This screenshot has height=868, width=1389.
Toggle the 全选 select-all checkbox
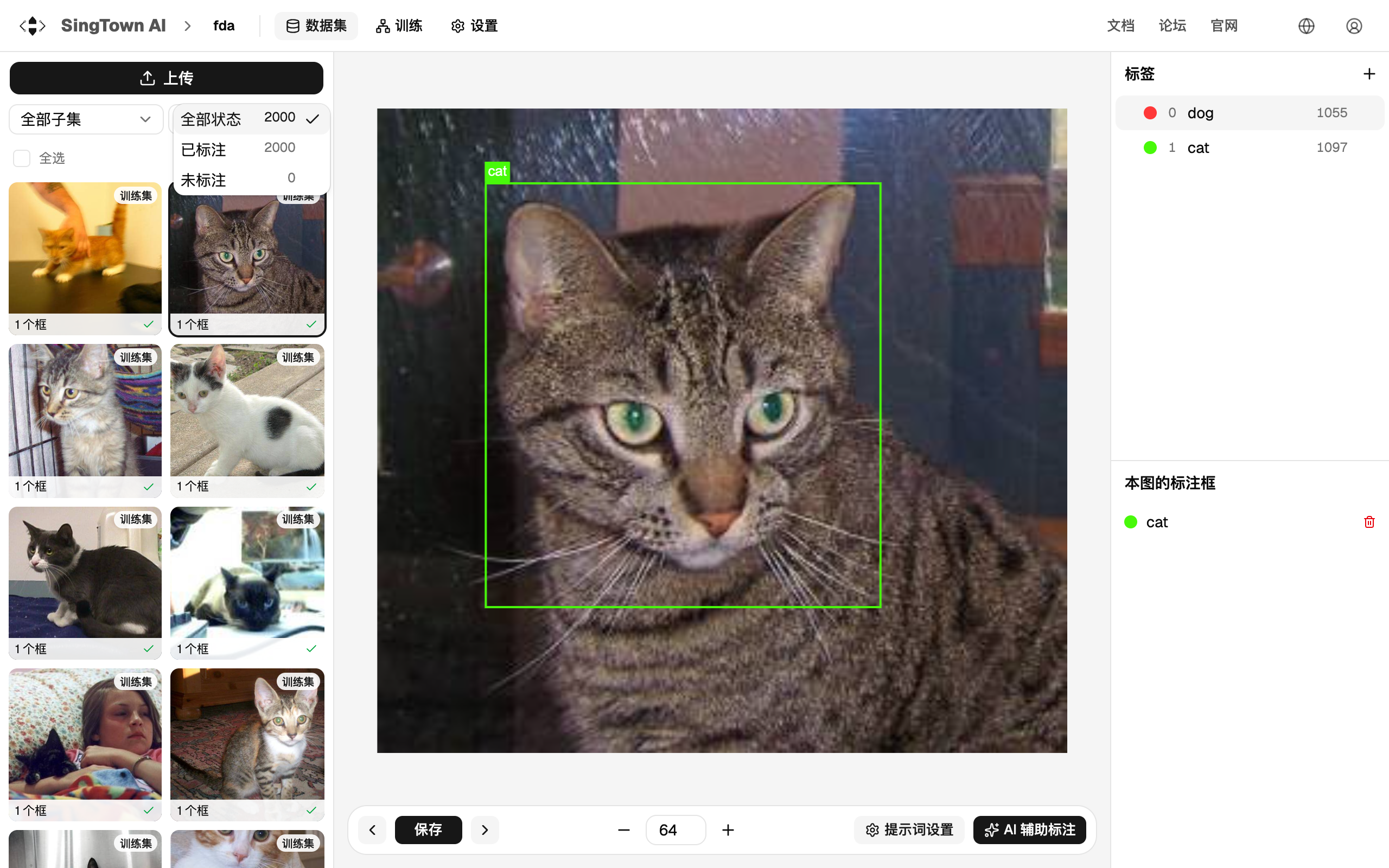22,158
